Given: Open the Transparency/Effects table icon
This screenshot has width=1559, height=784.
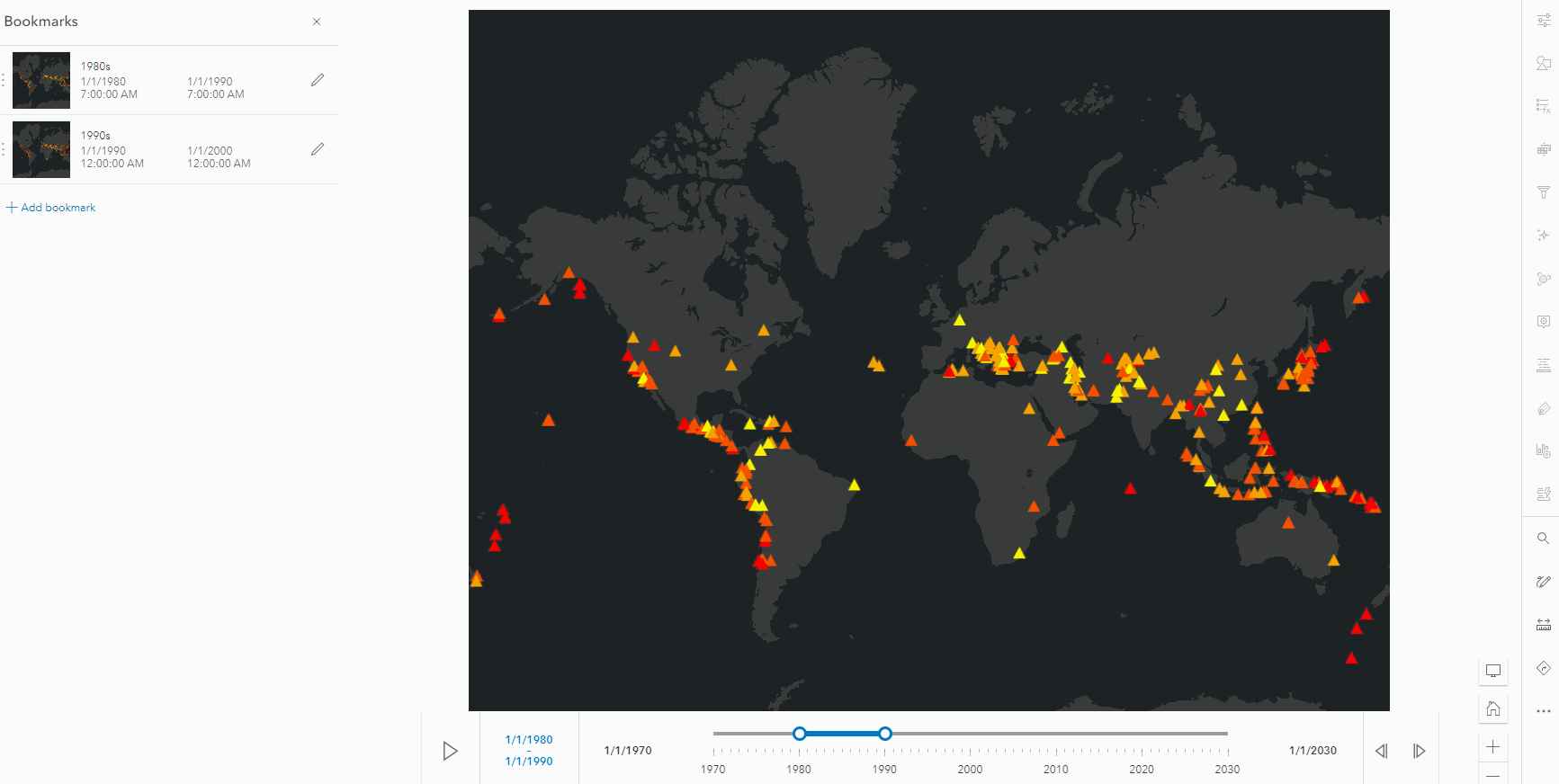Looking at the screenshot, I should (x=1543, y=149).
